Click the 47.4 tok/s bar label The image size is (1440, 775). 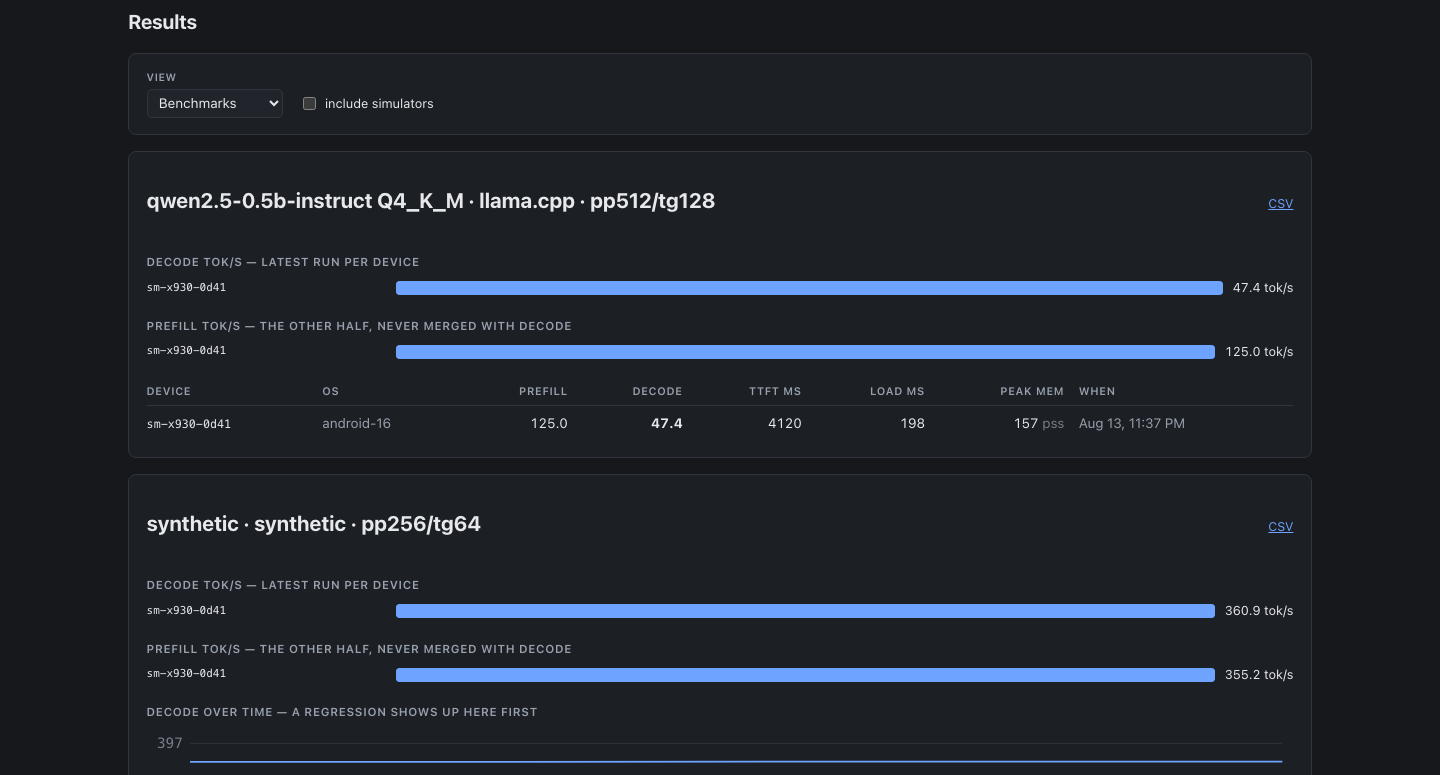click(1263, 288)
